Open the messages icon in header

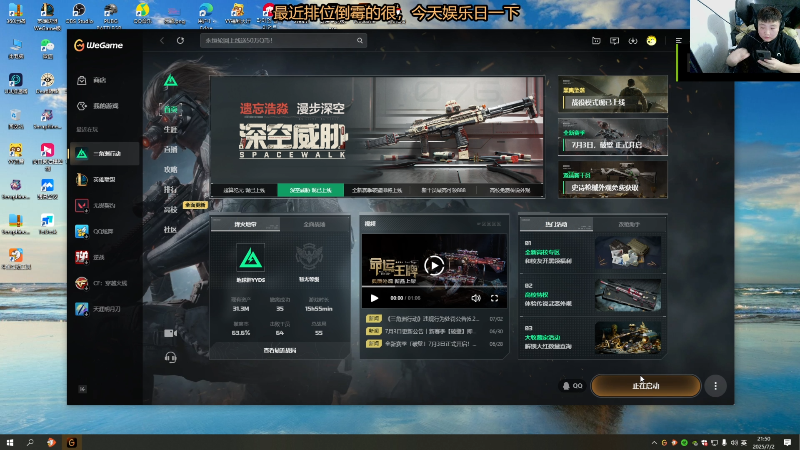[x=614, y=40]
